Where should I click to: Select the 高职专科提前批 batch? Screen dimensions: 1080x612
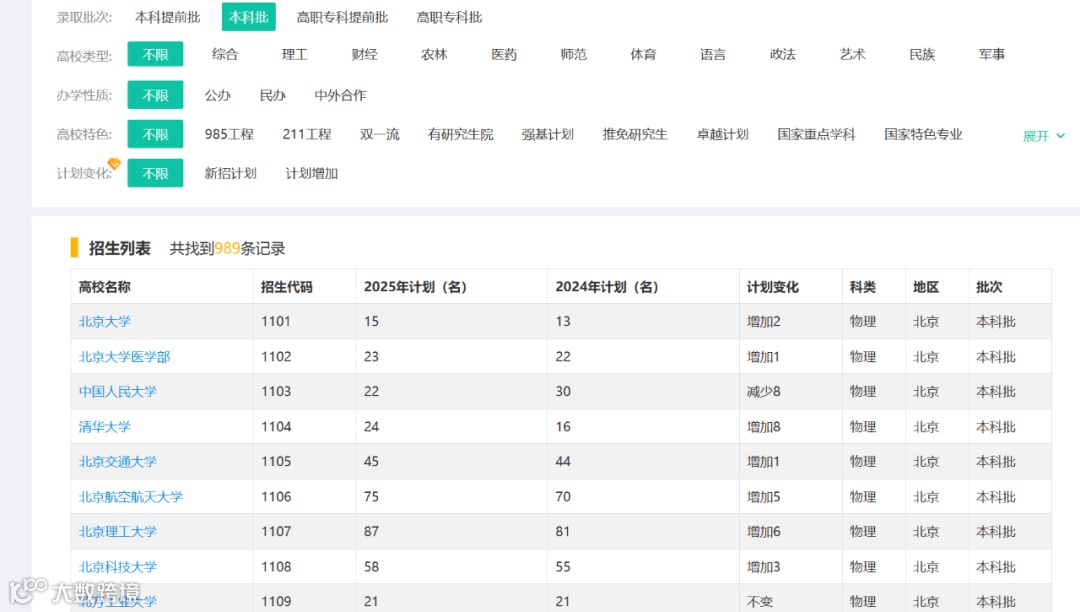coord(342,17)
